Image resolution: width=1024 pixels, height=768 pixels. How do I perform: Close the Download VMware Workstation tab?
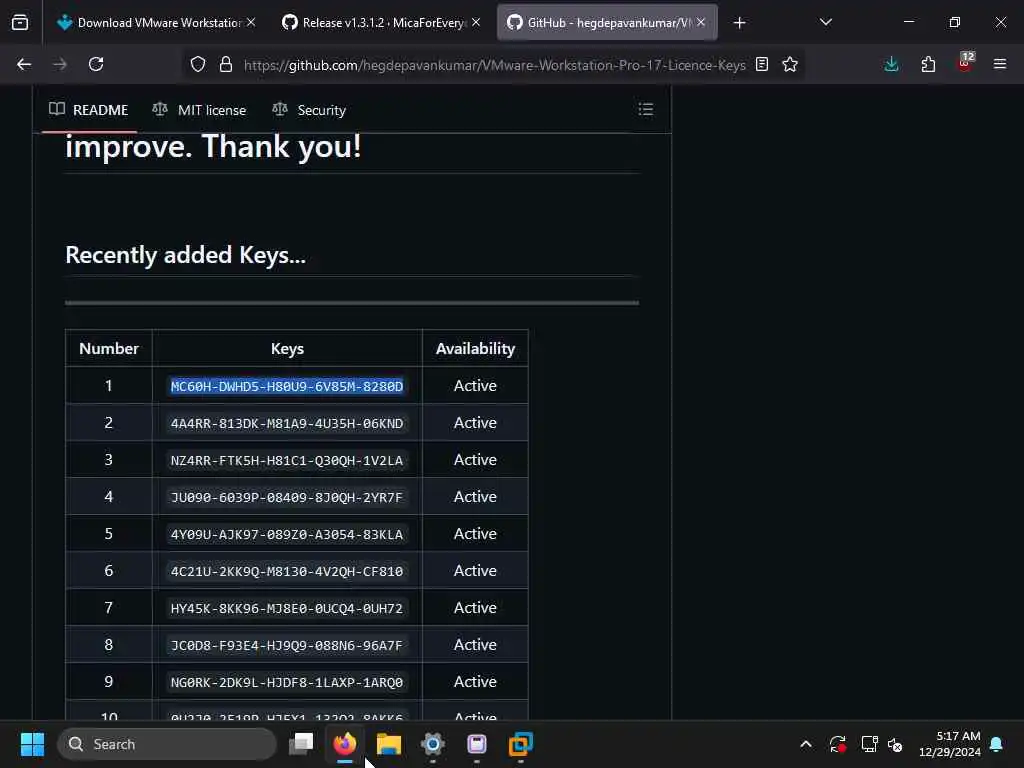point(251,23)
